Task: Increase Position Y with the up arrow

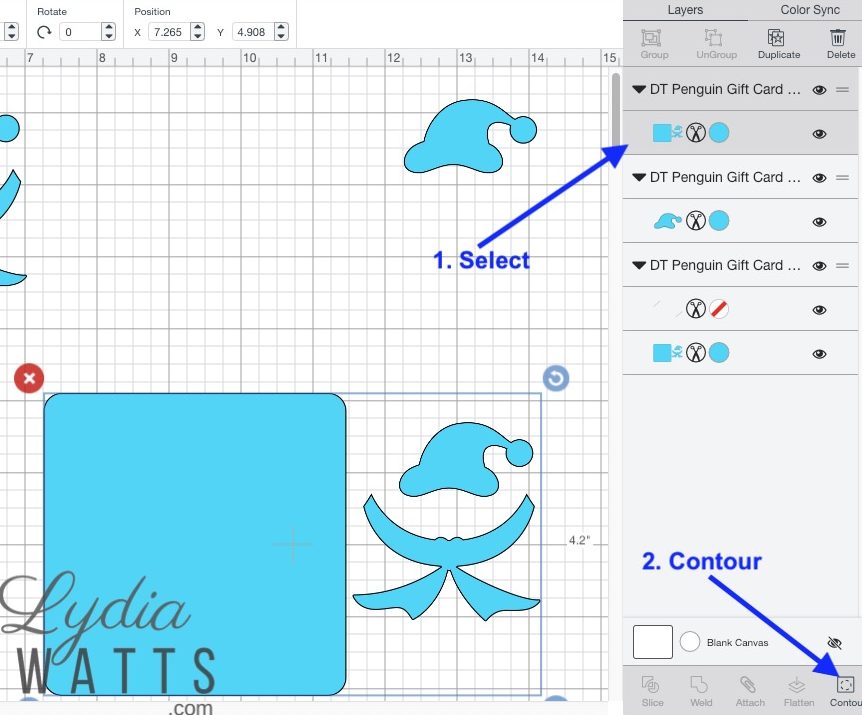Action: [x=281, y=27]
